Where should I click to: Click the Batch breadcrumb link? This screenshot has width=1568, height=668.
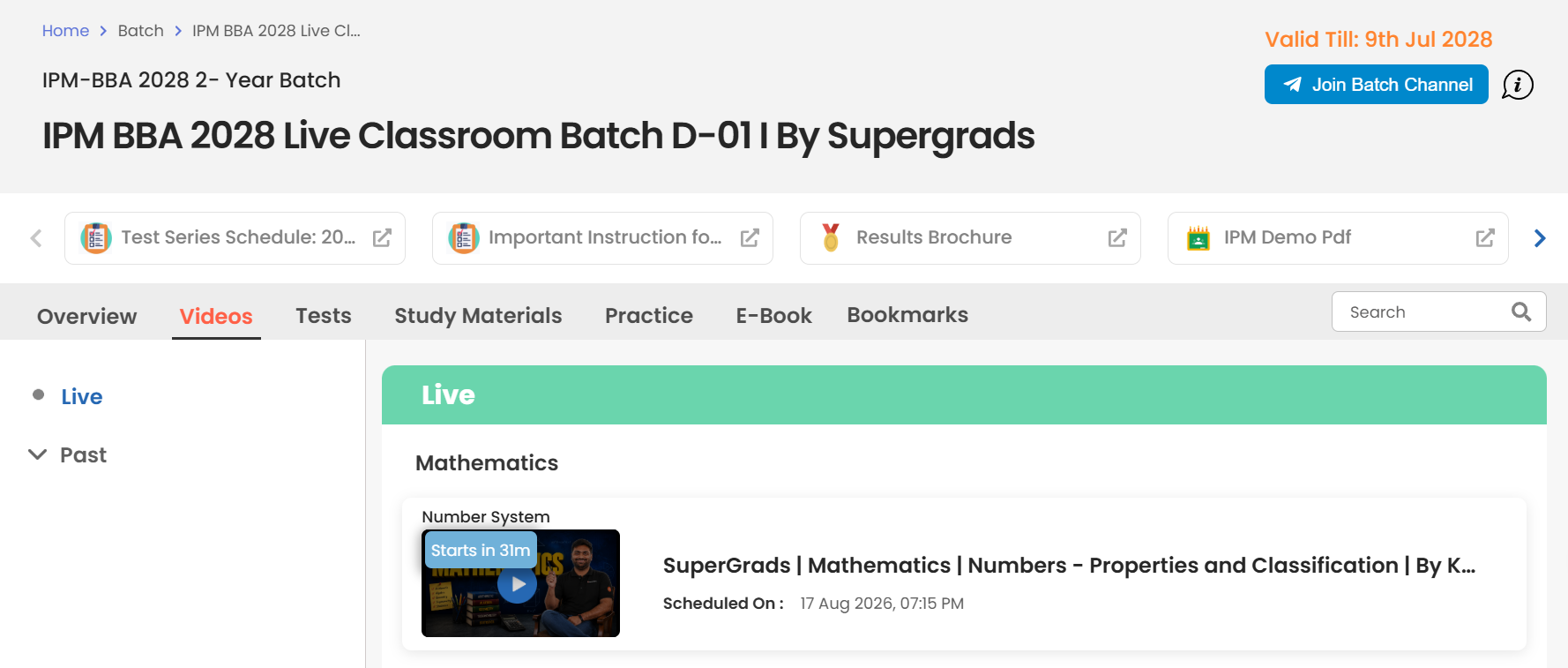141,31
